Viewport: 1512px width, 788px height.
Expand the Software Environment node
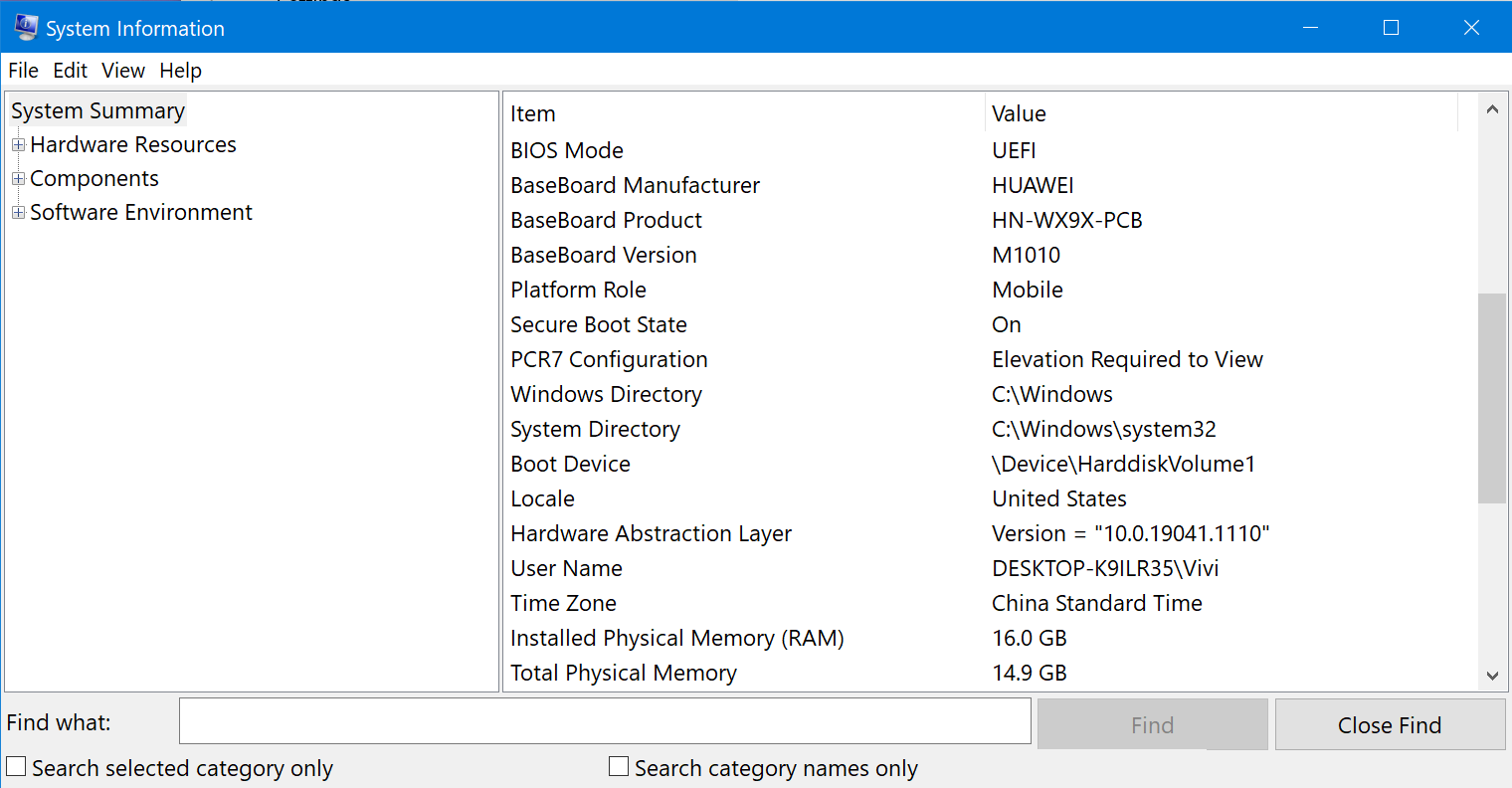point(18,213)
